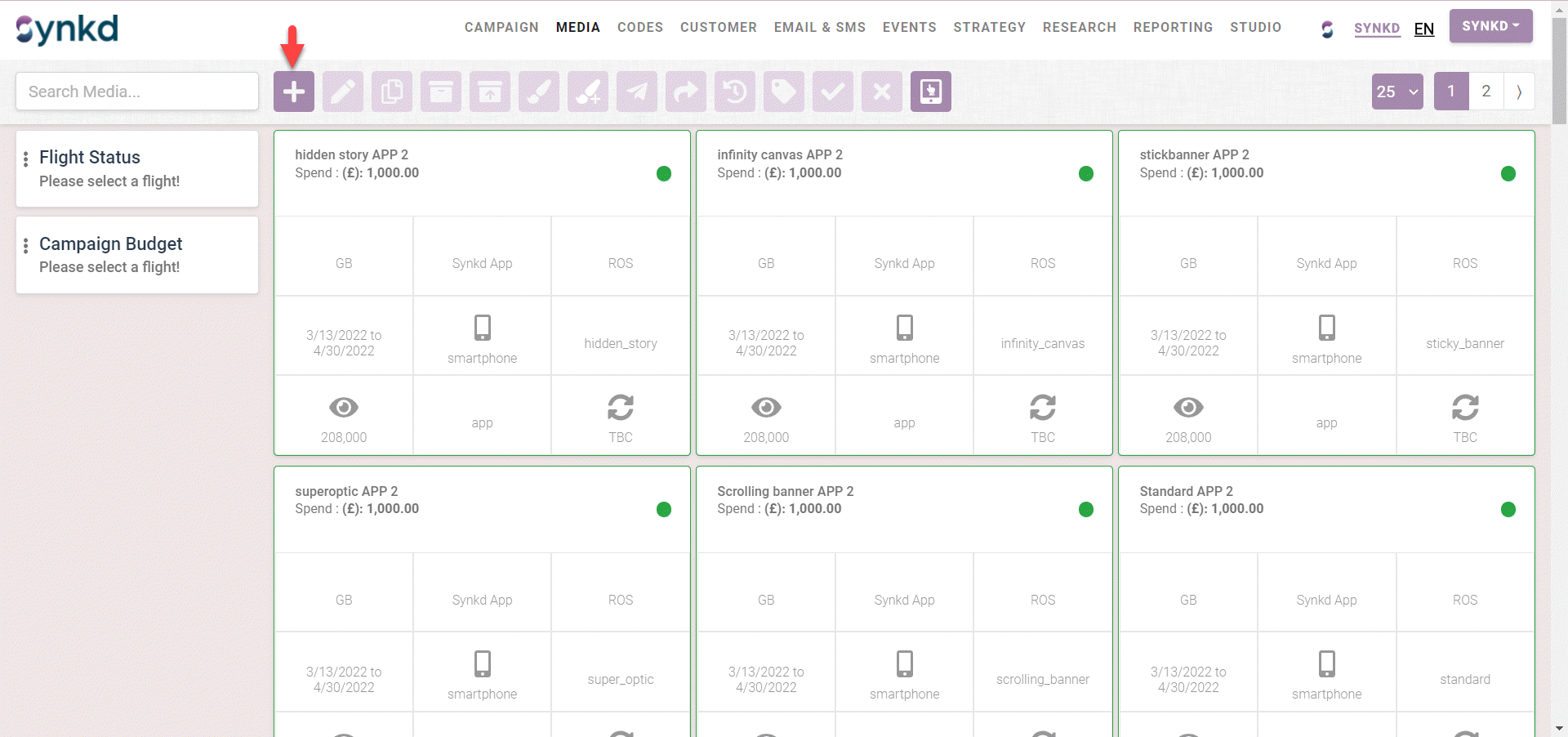
Task: Open Flight Status panel options menu
Action: pos(26,159)
